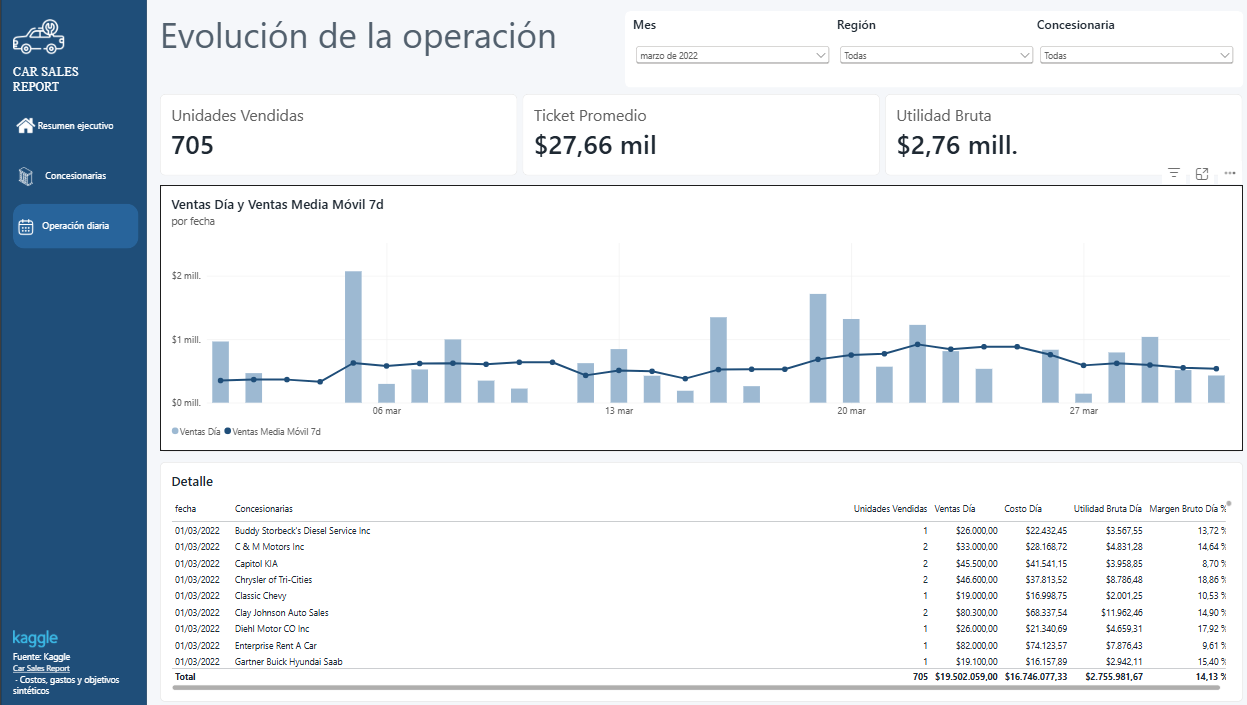Image resolution: width=1247 pixels, height=705 pixels.
Task: Click total cost value $16.746.077,33
Action: [x=1036, y=677]
